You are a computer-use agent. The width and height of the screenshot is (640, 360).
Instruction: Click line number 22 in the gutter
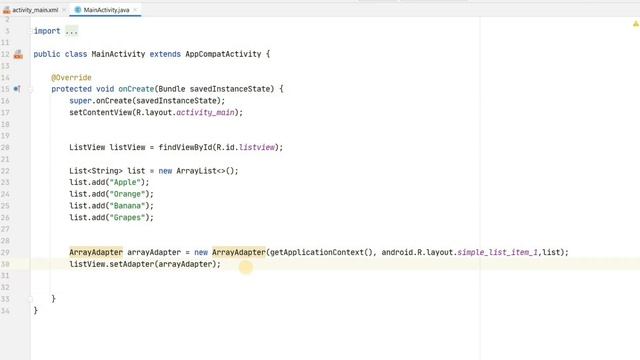pos(5,171)
